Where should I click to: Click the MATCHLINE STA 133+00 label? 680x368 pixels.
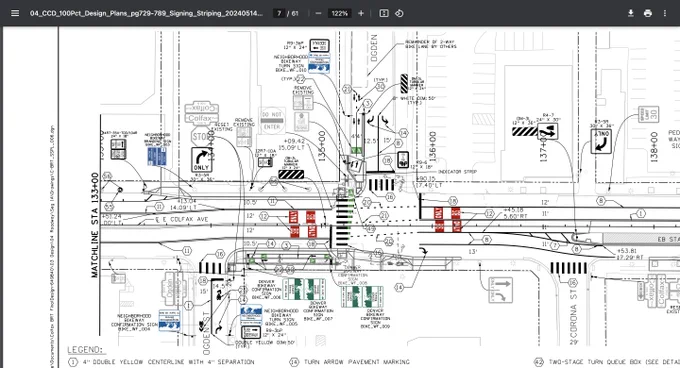click(95, 225)
